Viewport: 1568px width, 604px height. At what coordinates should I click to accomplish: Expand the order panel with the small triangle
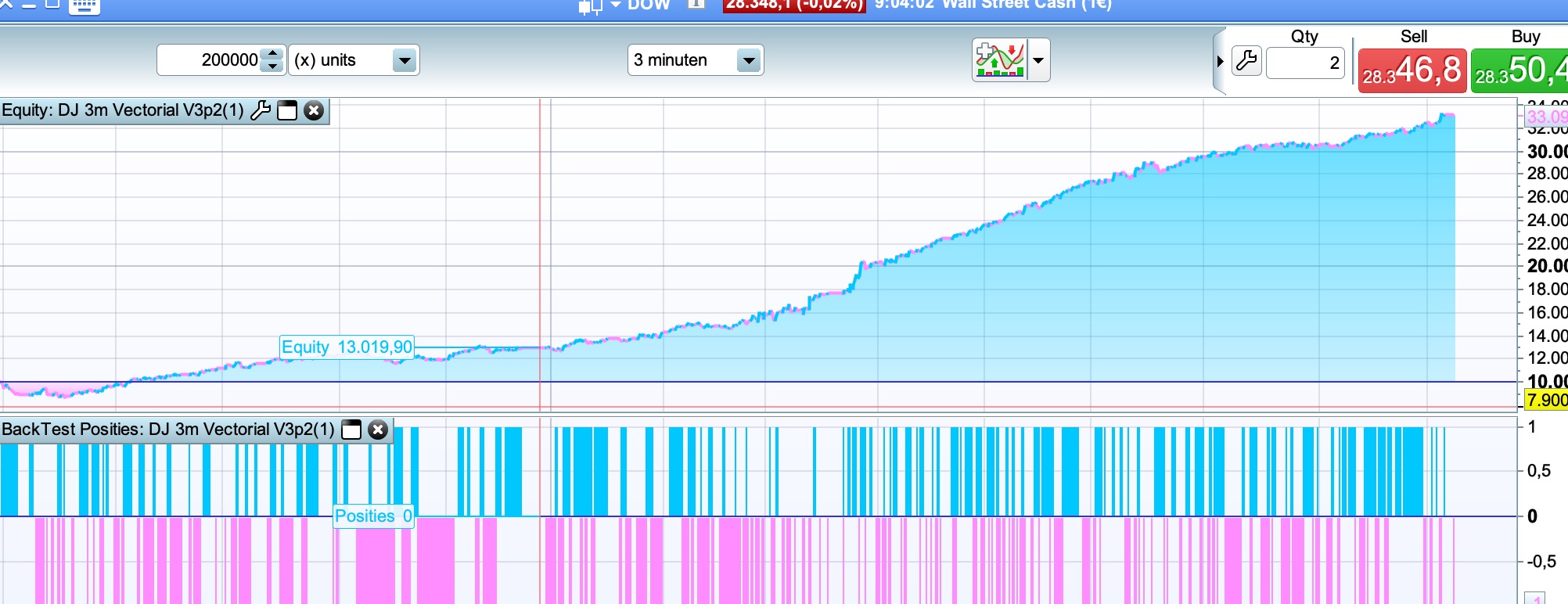point(1220,61)
